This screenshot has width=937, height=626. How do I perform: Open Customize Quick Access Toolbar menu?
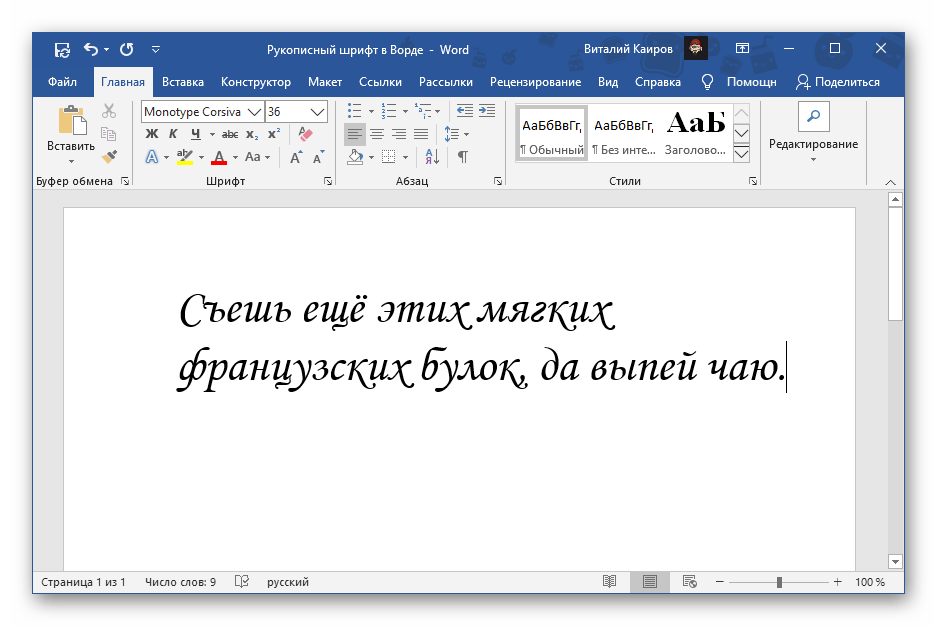click(155, 50)
